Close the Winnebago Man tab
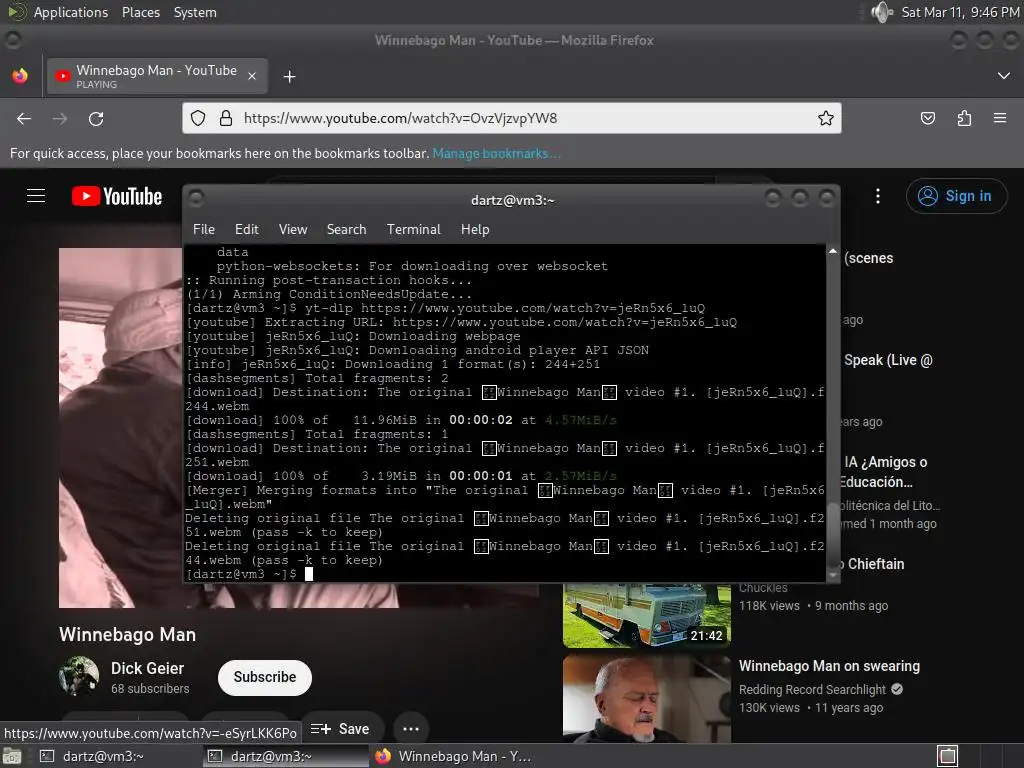Image resolution: width=1024 pixels, height=768 pixels. click(x=252, y=76)
